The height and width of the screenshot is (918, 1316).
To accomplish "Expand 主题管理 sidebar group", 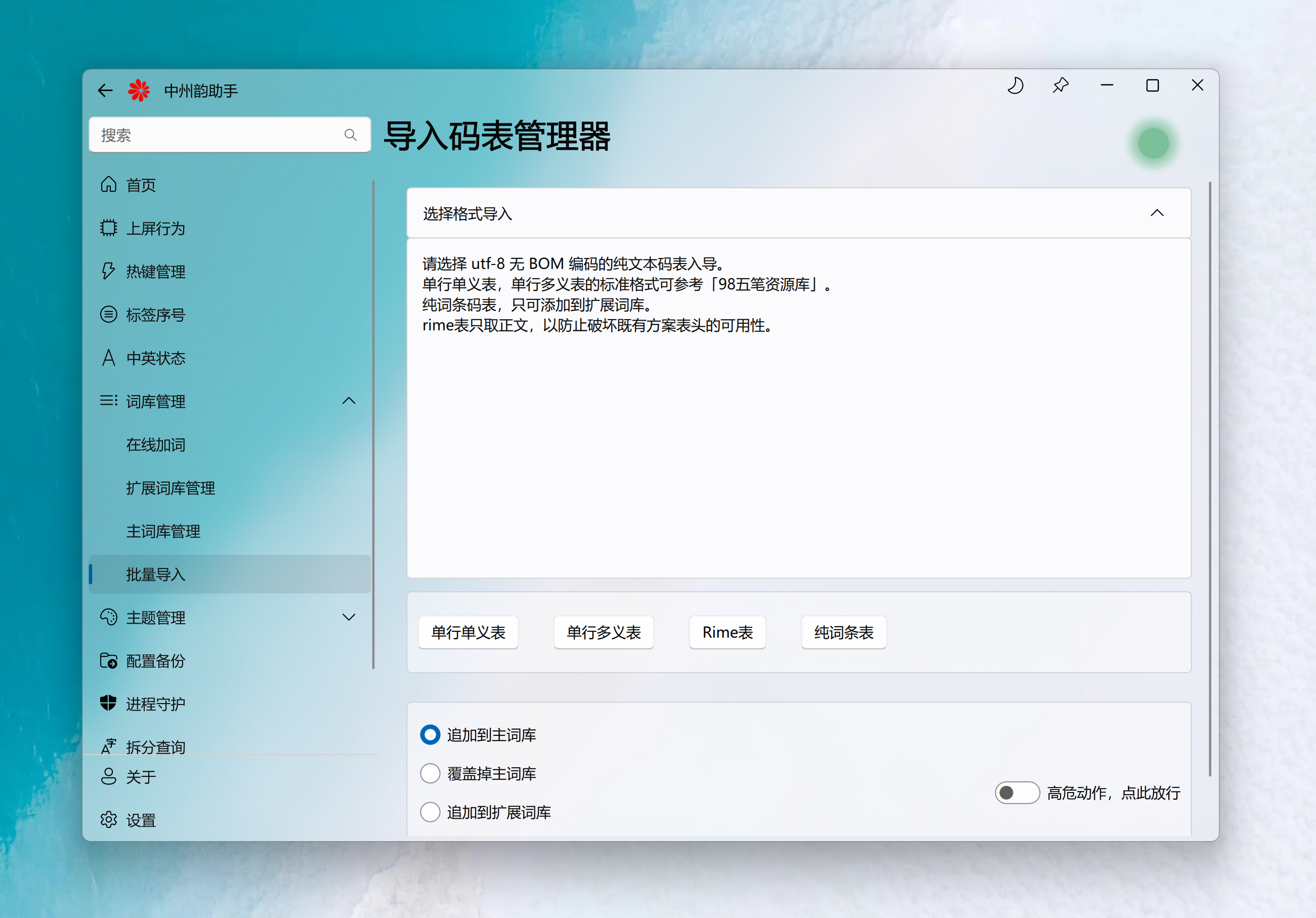I will [x=349, y=617].
